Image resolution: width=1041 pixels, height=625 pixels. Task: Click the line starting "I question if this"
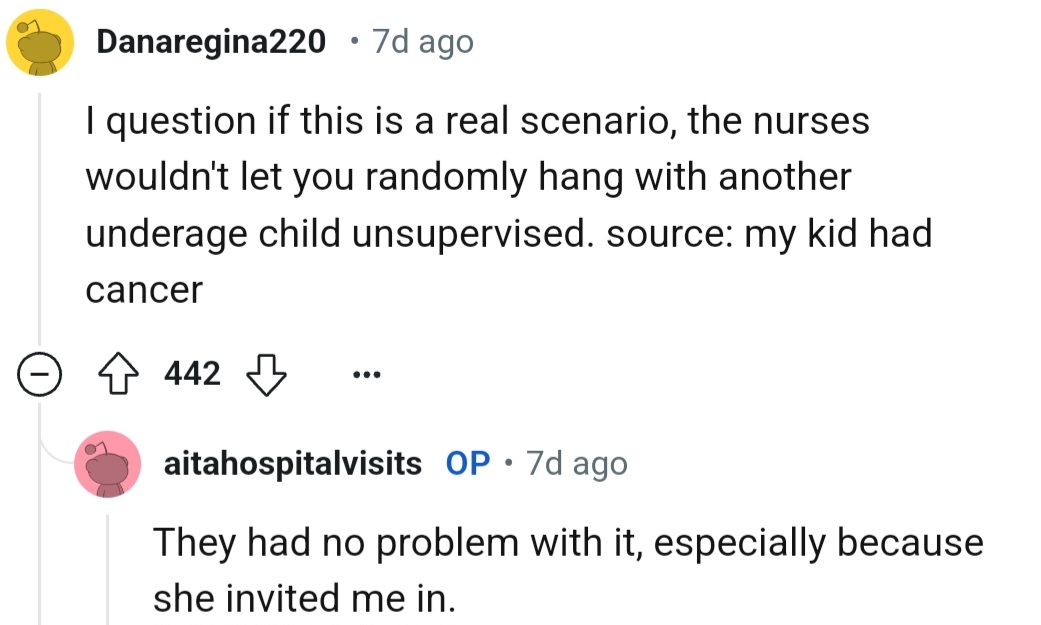coord(477,121)
